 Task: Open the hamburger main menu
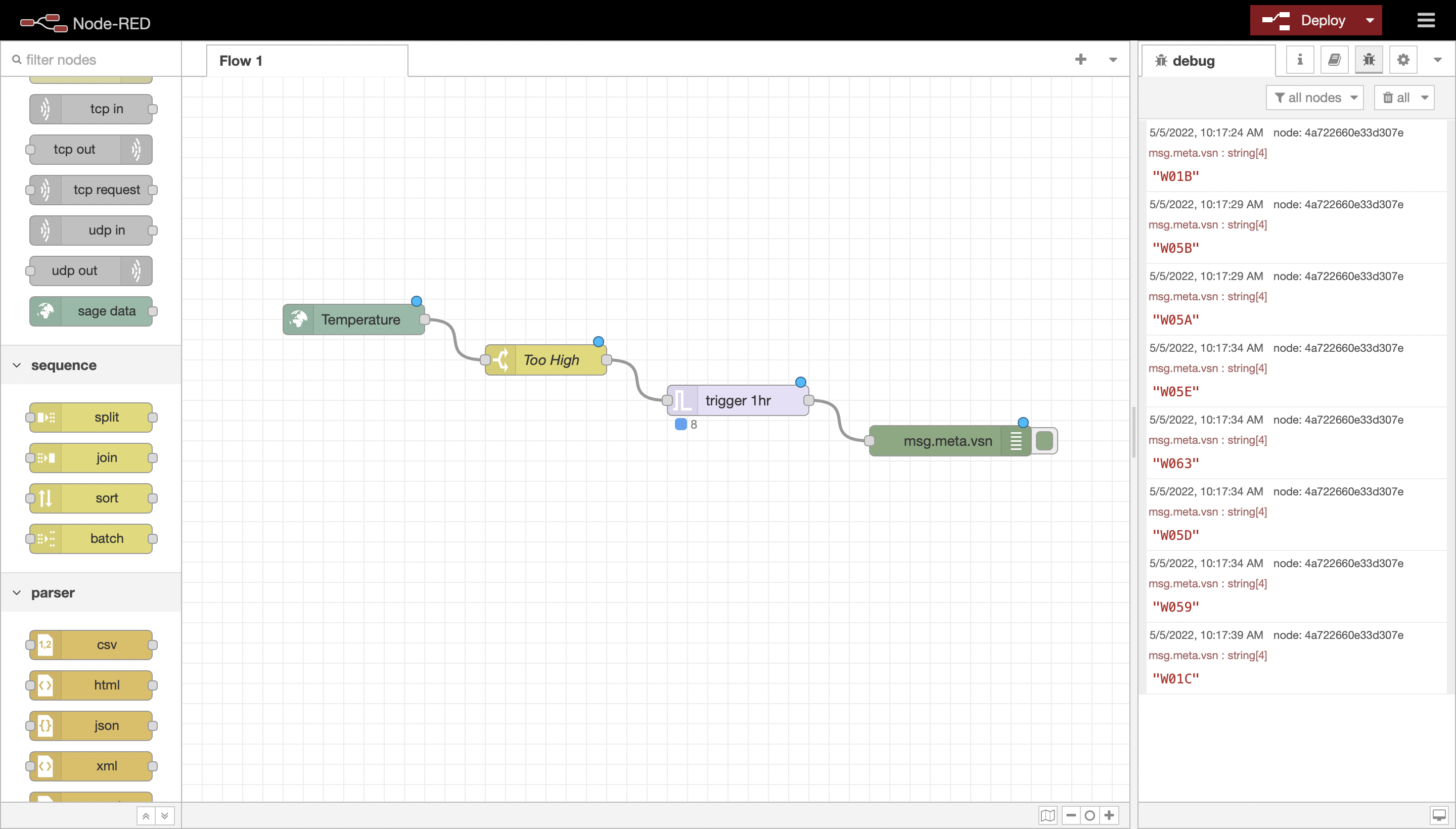[x=1426, y=21]
